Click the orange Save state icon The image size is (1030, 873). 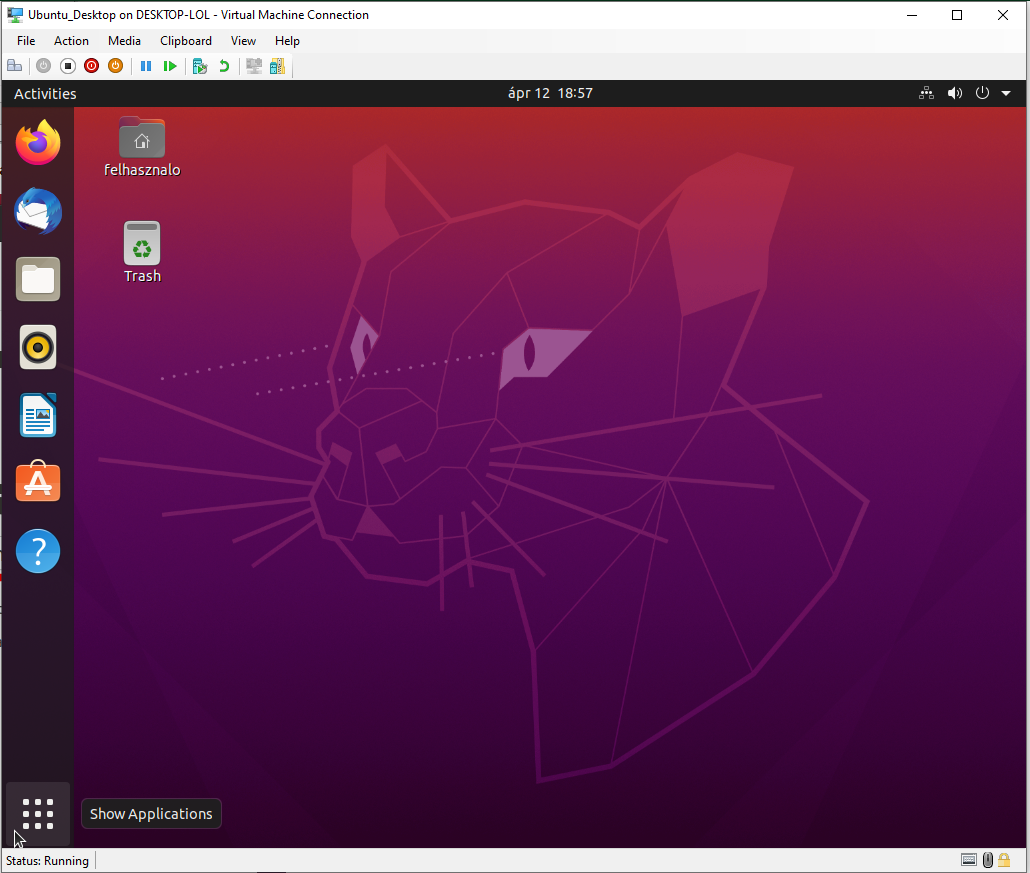point(115,66)
